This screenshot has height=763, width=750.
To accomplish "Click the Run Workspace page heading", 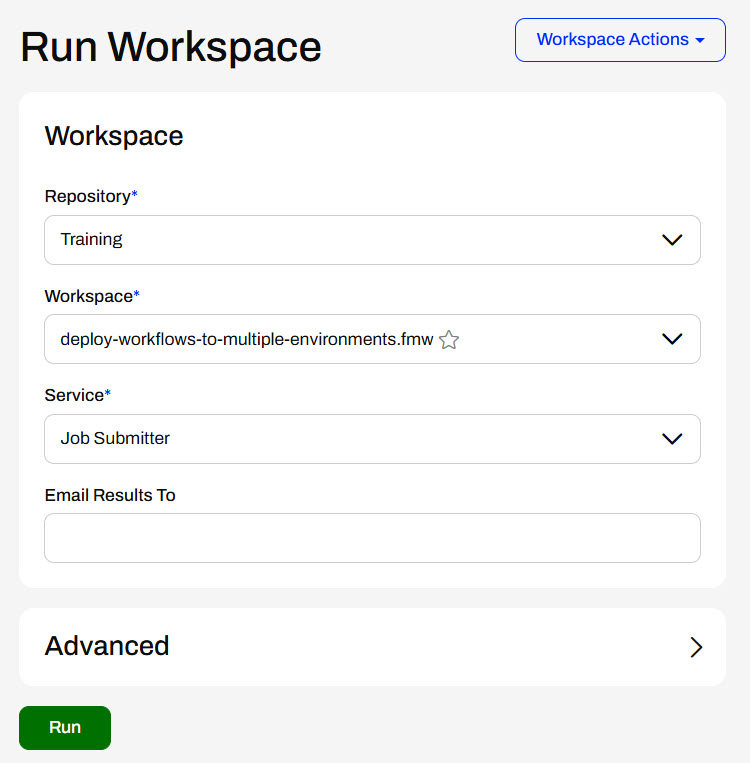I will 171,47.
